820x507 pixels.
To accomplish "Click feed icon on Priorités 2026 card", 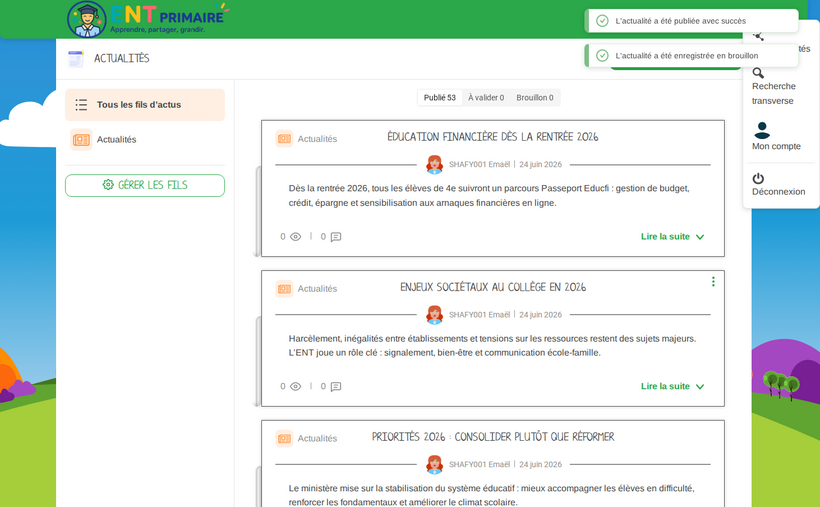I will (284, 438).
